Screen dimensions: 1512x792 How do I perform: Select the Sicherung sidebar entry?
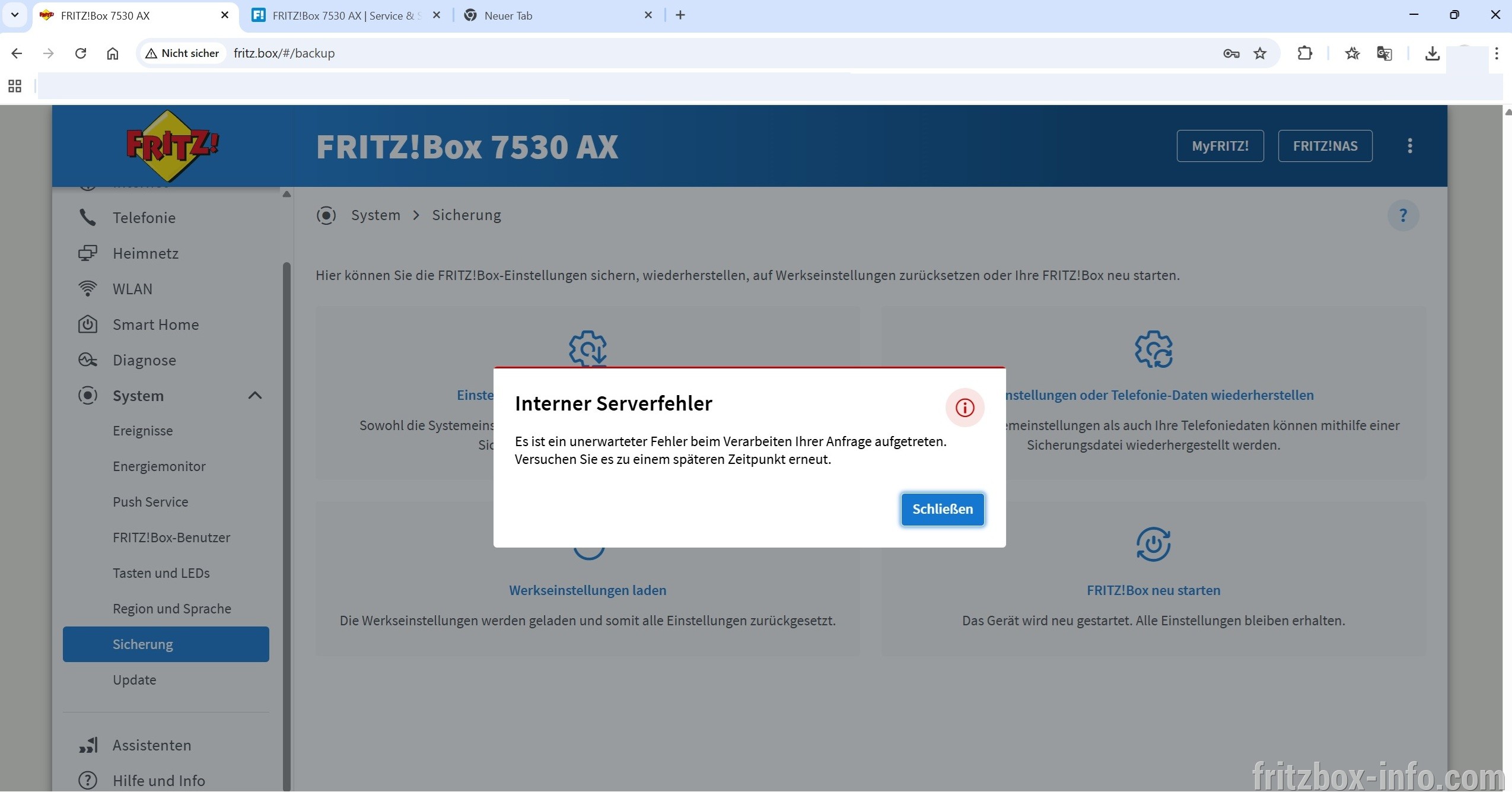pyautogui.click(x=166, y=644)
